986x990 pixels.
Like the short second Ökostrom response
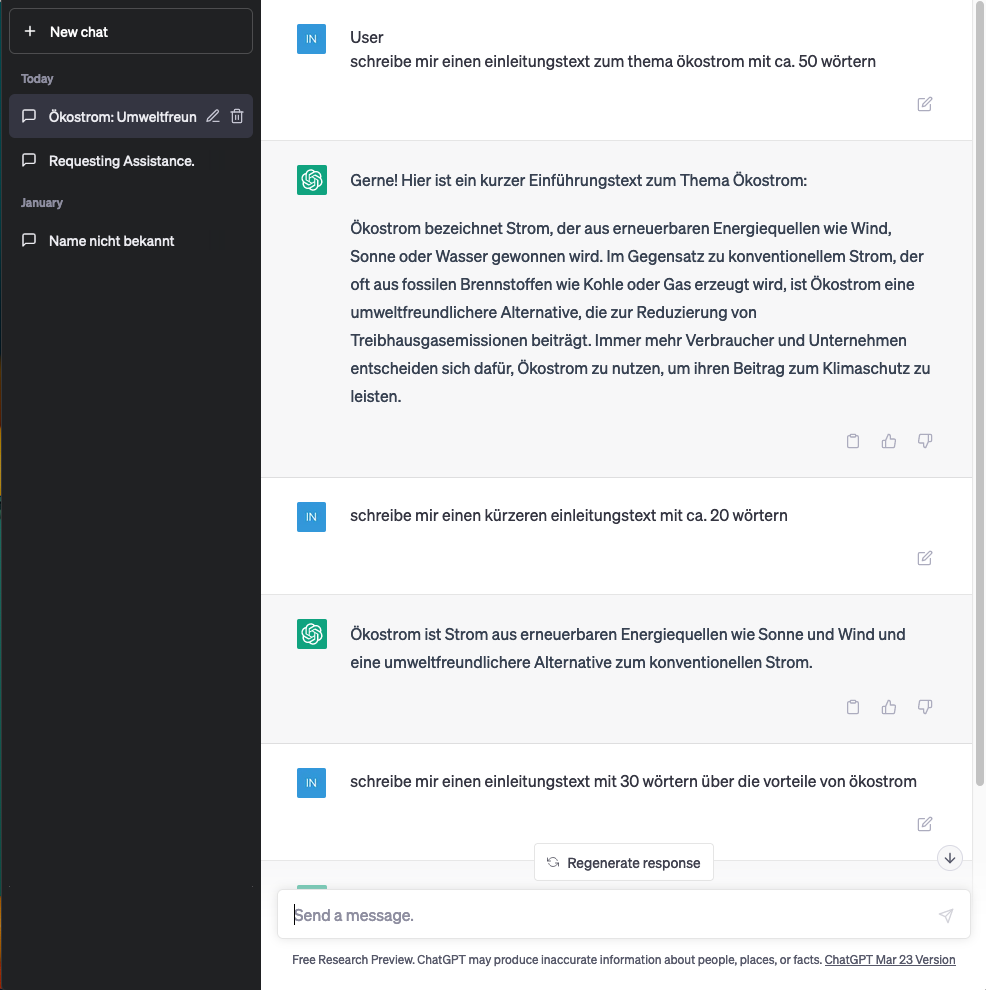pos(889,707)
